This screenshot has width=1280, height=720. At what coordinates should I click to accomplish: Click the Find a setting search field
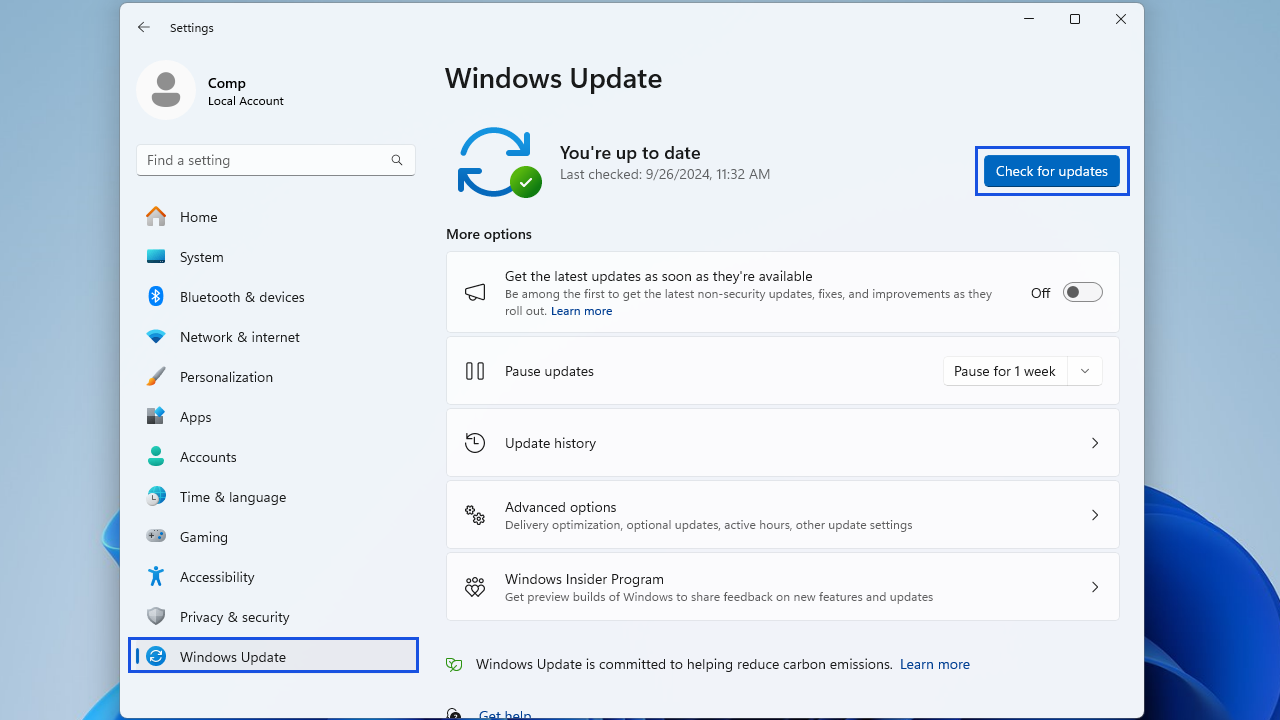(276, 160)
